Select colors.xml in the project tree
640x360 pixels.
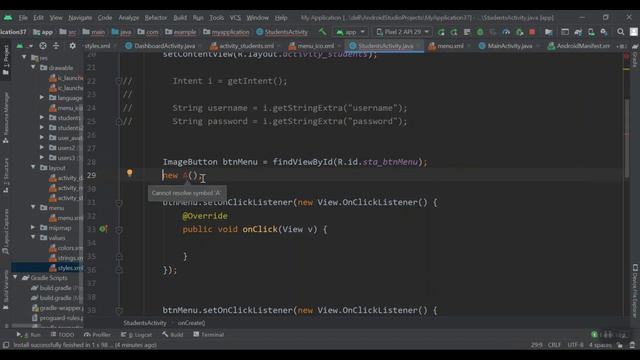65,248
